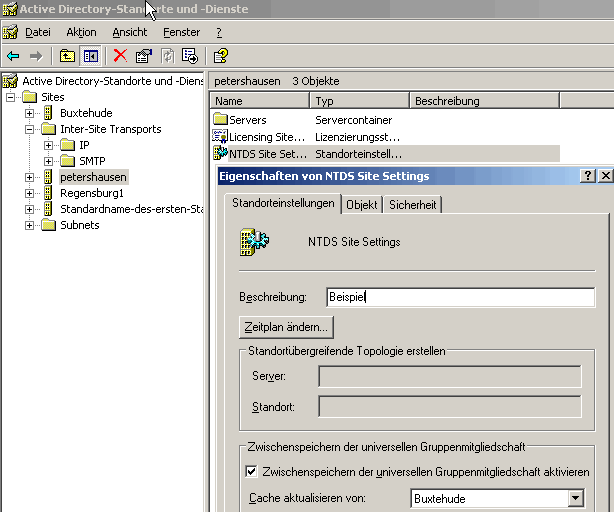
Task: Select the Regensburg1 label in the tree
Action: [92, 193]
